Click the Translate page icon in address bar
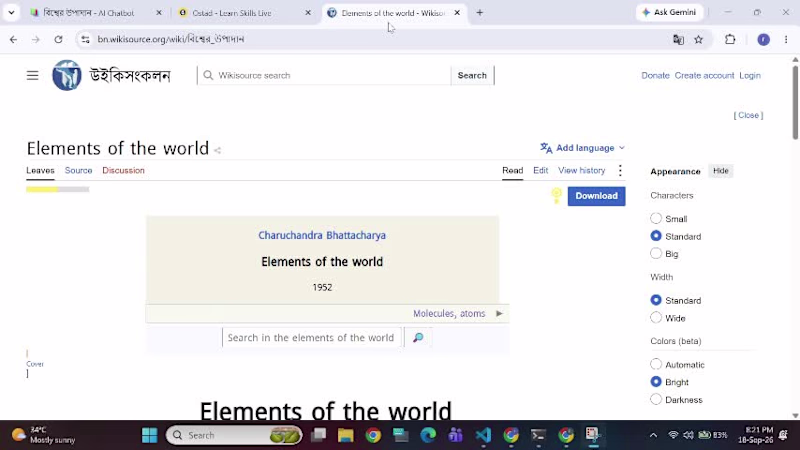 (678, 39)
